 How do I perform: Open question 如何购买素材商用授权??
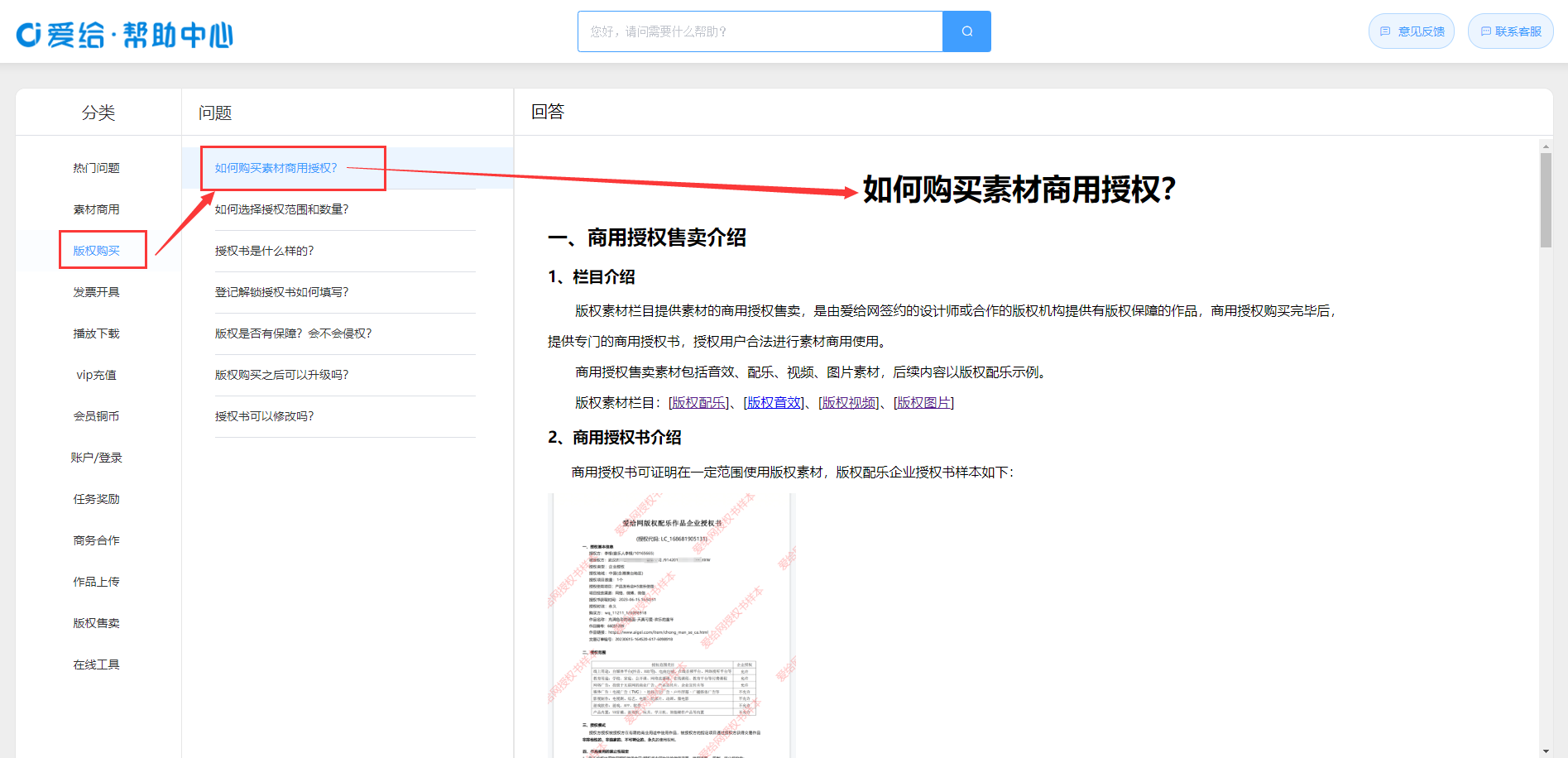click(x=276, y=168)
